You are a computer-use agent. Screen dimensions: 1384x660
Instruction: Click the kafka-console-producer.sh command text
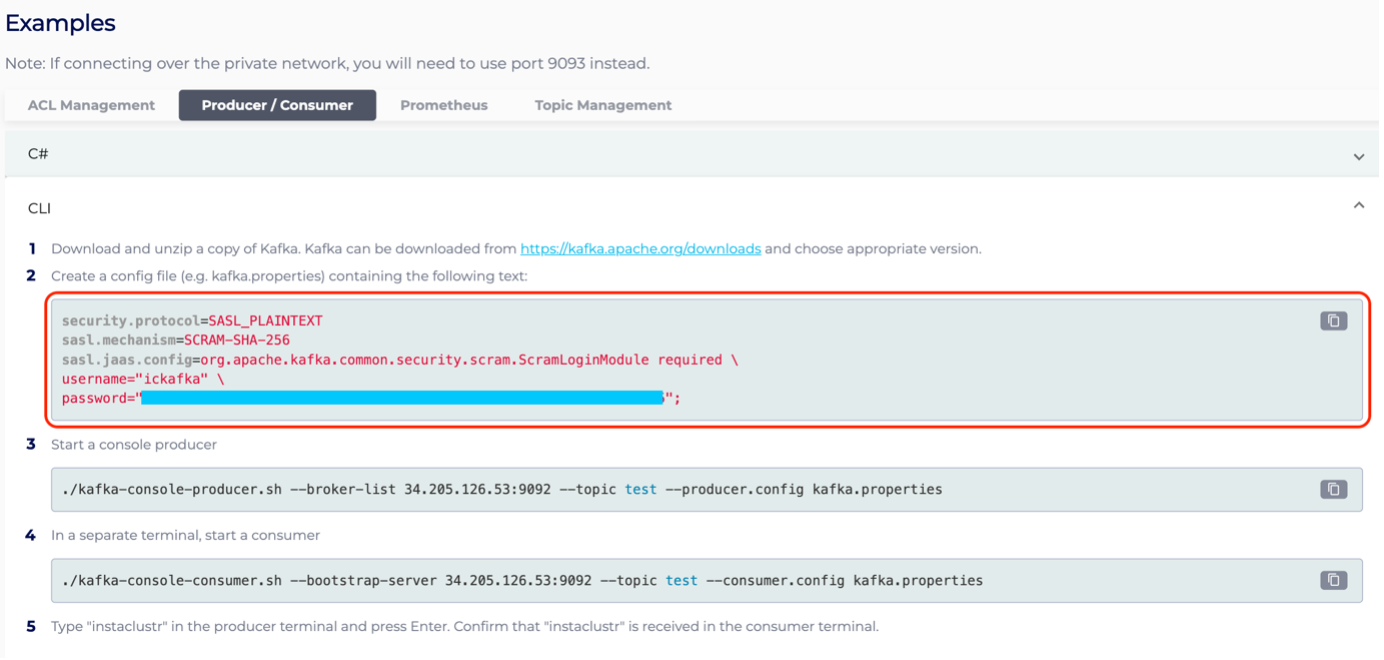pyautogui.click(x=502, y=489)
